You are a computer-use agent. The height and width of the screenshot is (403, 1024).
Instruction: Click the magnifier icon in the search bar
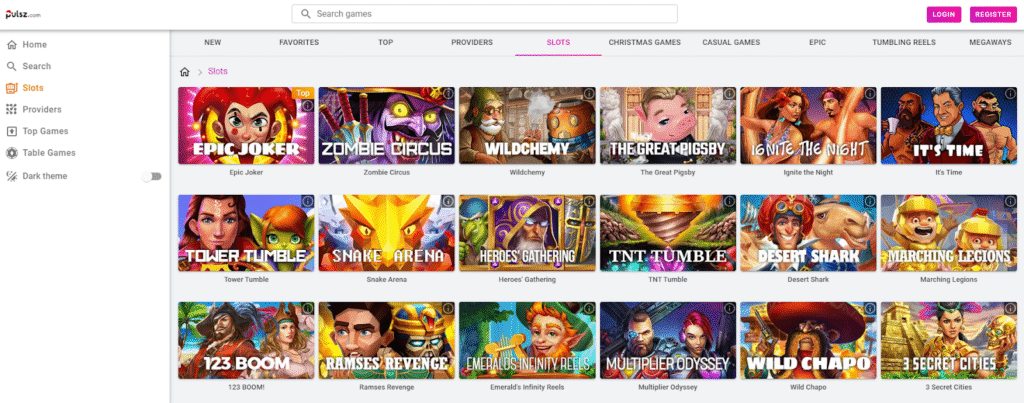305,14
